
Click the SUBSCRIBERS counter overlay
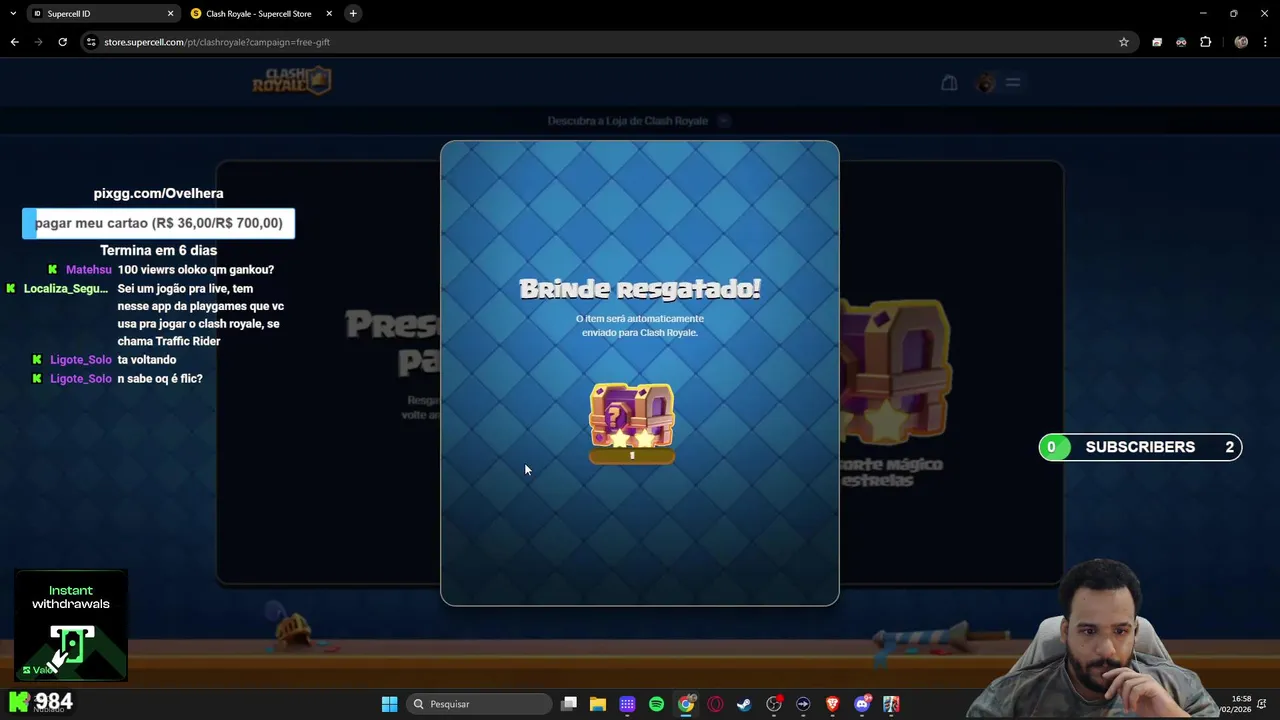[1140, 447]
